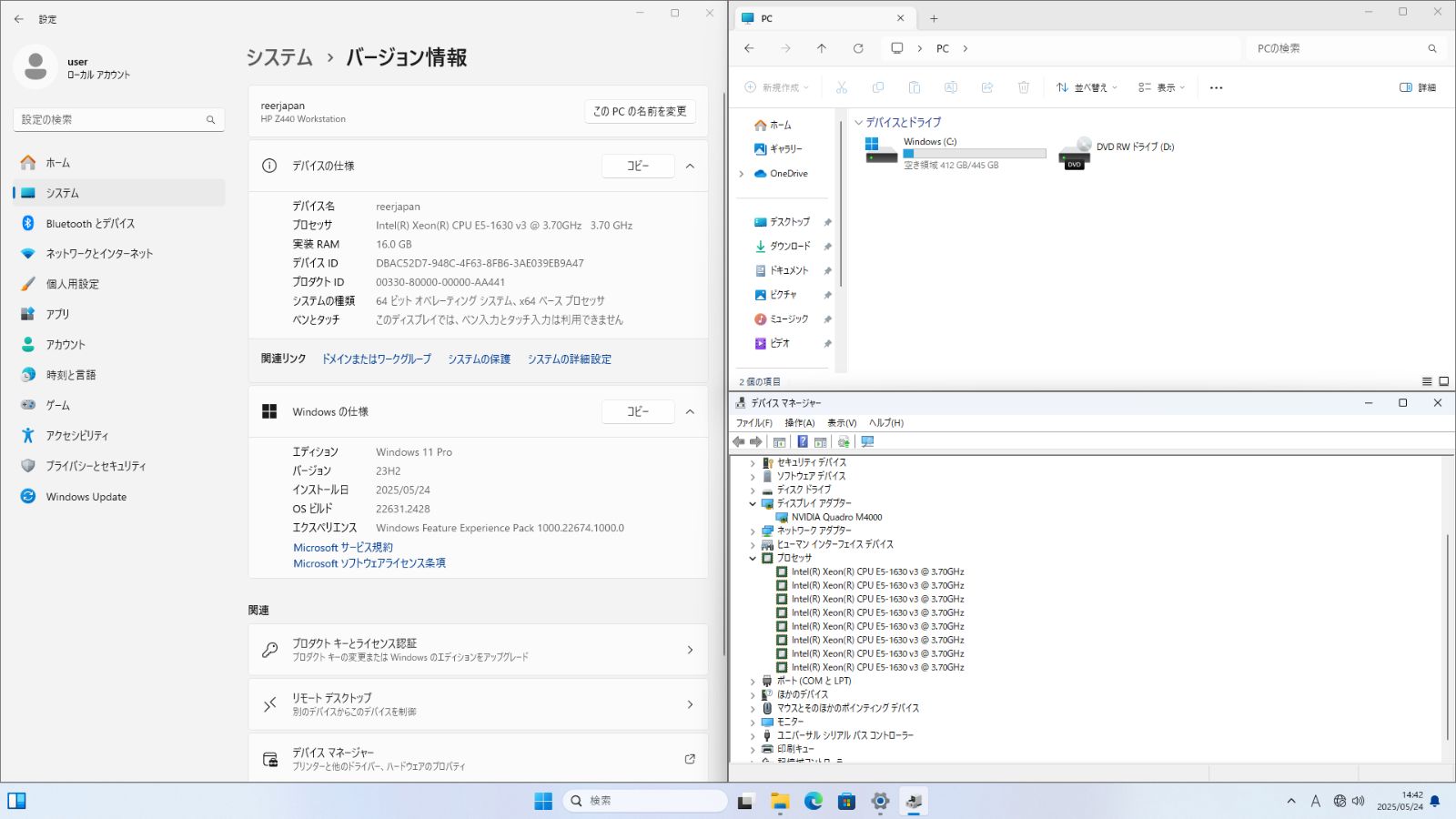Open Domain or workgroup link
Screen dimensions: 1456x819
(x=377, y=359)
